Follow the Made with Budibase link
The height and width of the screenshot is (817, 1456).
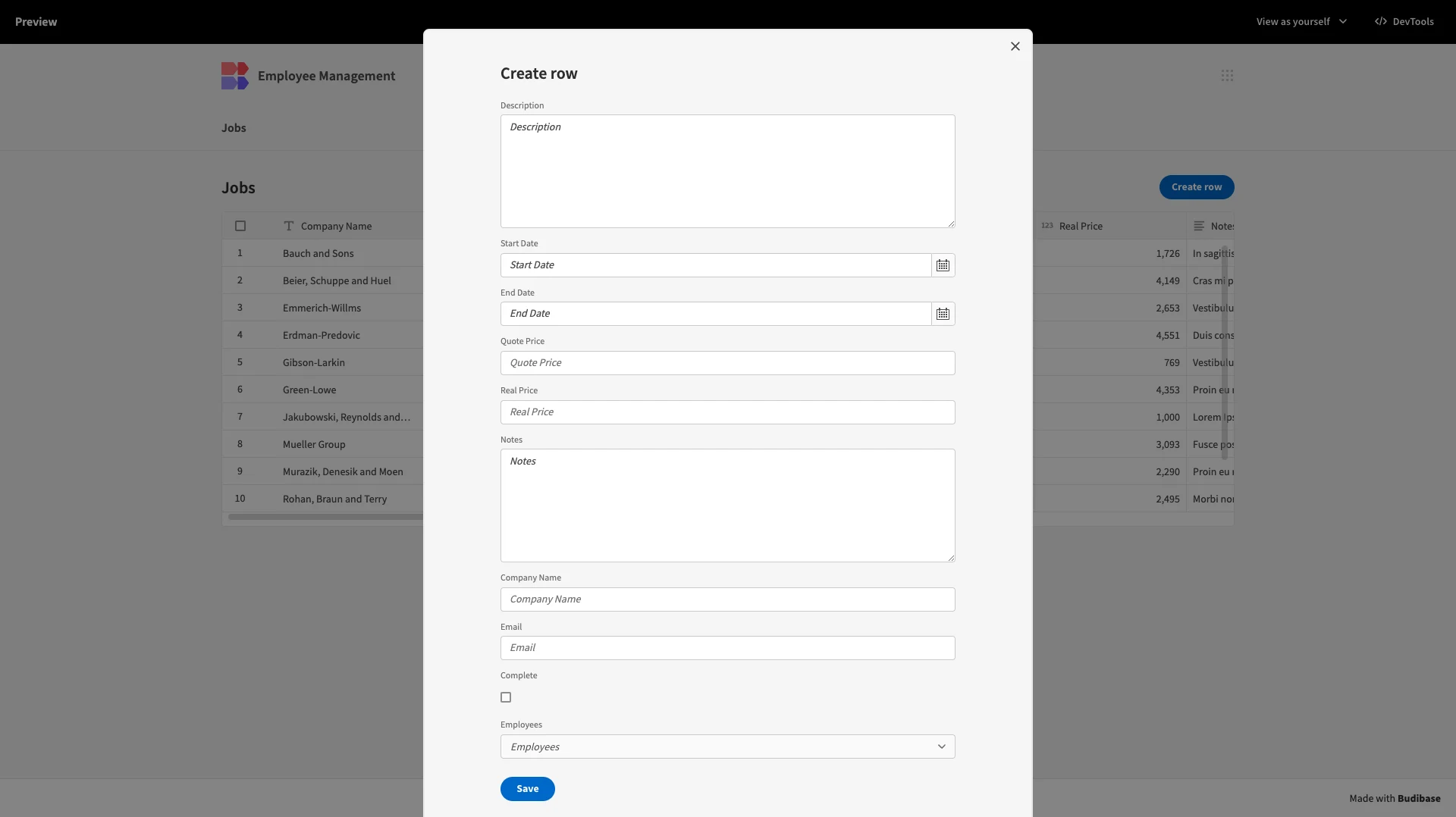pos(1395,798)
